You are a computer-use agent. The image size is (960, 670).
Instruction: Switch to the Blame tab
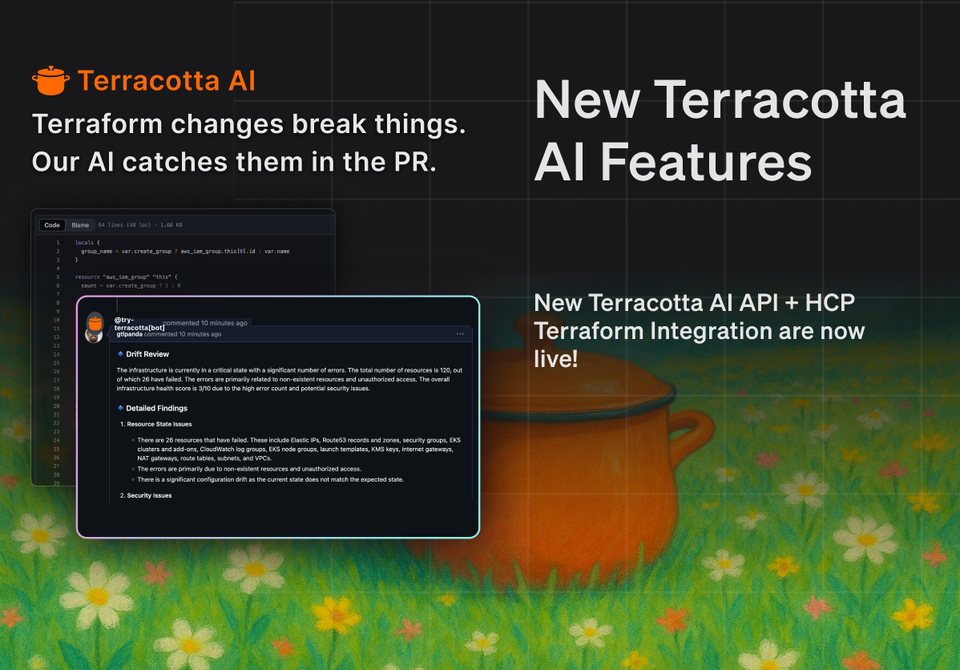[x=80, y=225]
